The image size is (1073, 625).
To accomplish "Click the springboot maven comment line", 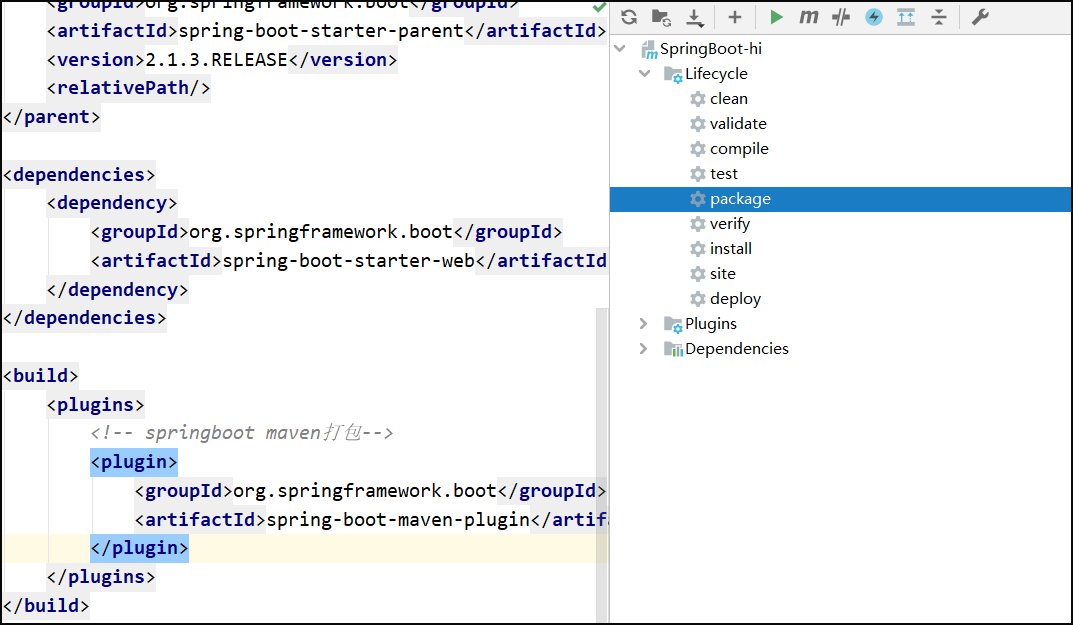I will tap(242, 433).
